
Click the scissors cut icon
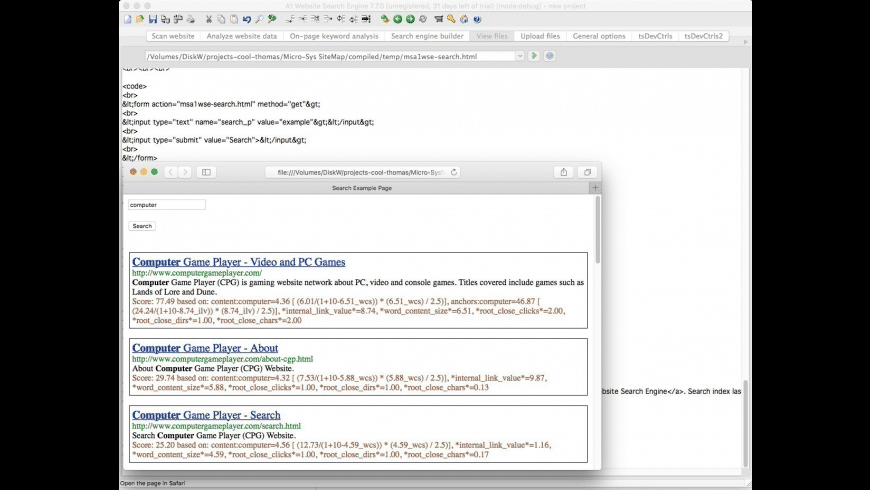coord(209,19)
